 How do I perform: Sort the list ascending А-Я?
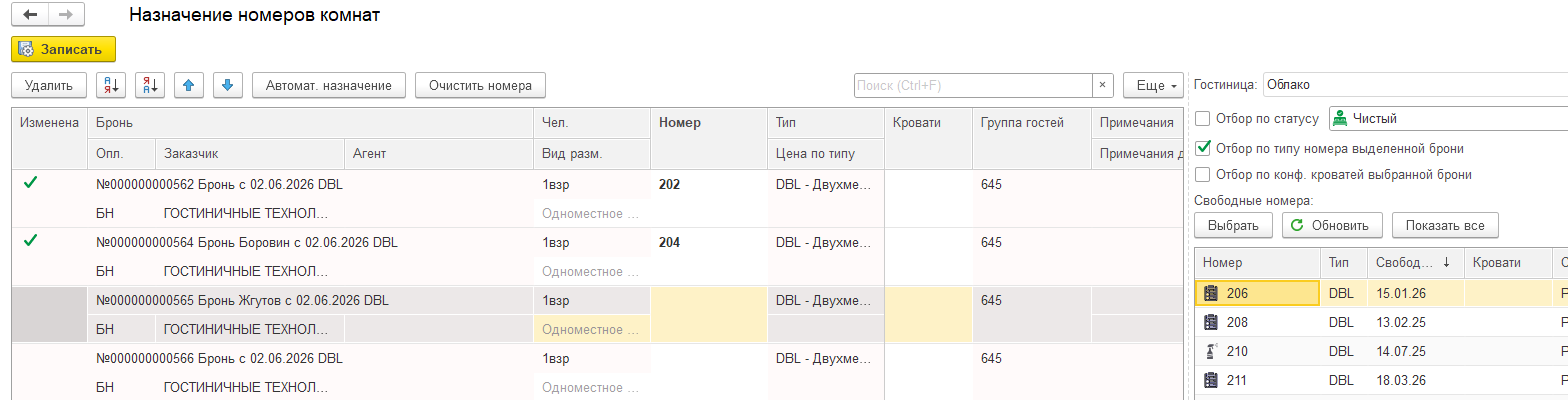tap(111, 85)
